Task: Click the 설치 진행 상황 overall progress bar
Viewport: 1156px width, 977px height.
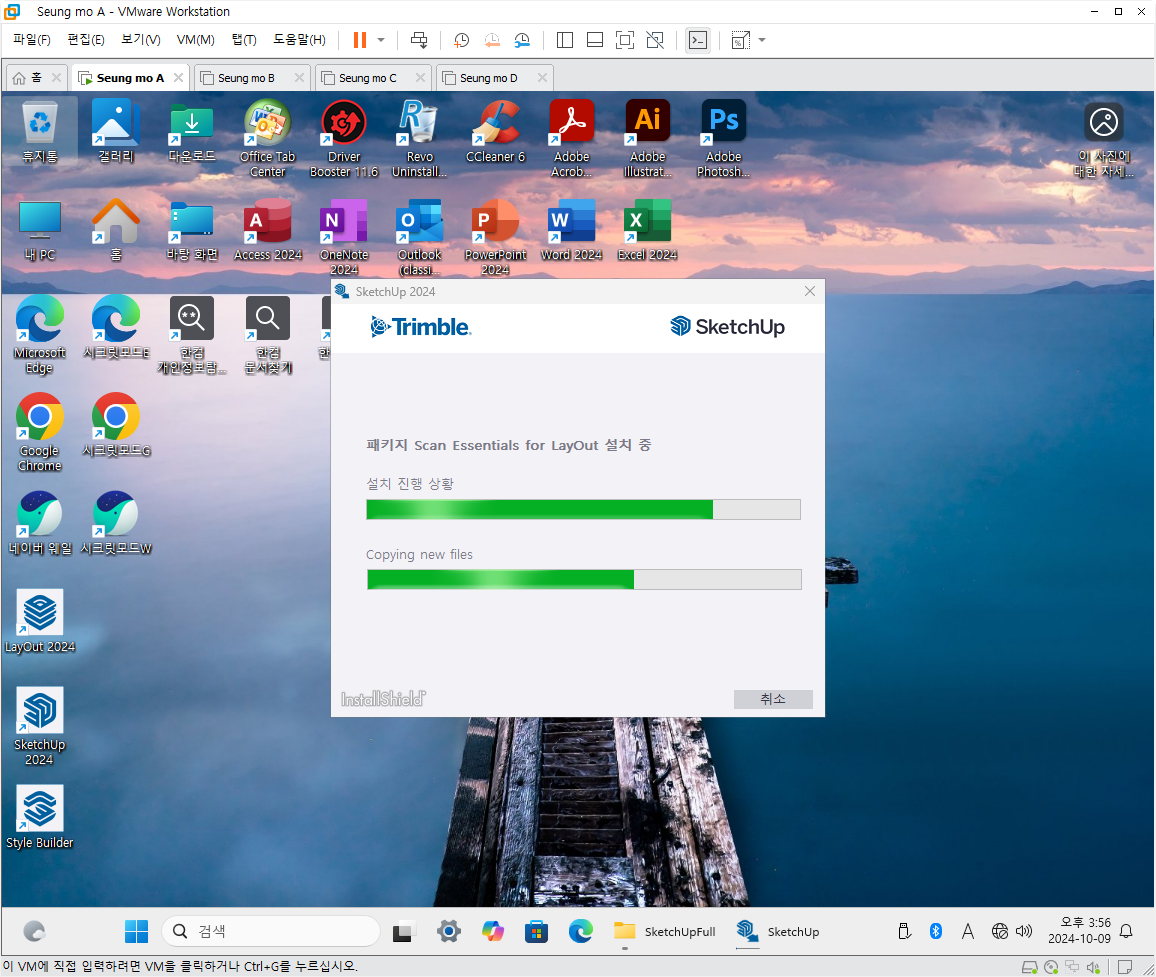Action: (x=583, y=510)
